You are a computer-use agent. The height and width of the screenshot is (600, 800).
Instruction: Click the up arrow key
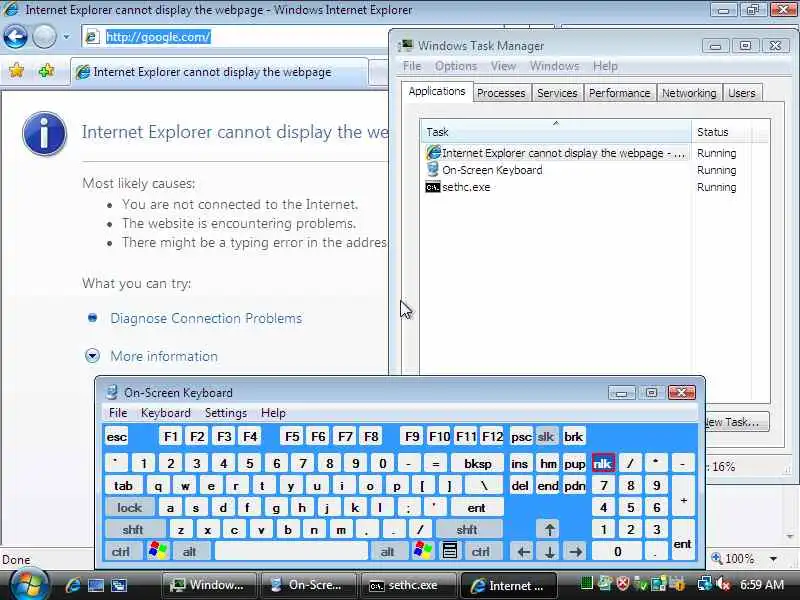click(x=549, y=530)
